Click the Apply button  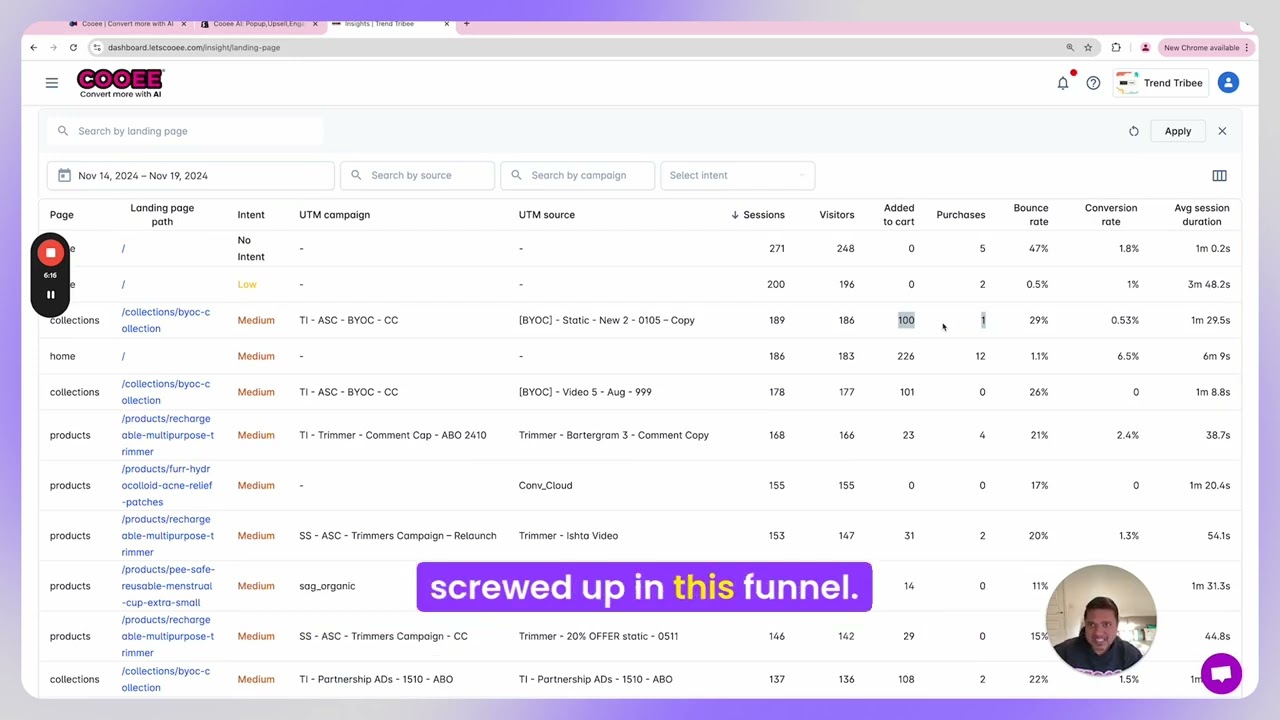[x=1178, y=131]
